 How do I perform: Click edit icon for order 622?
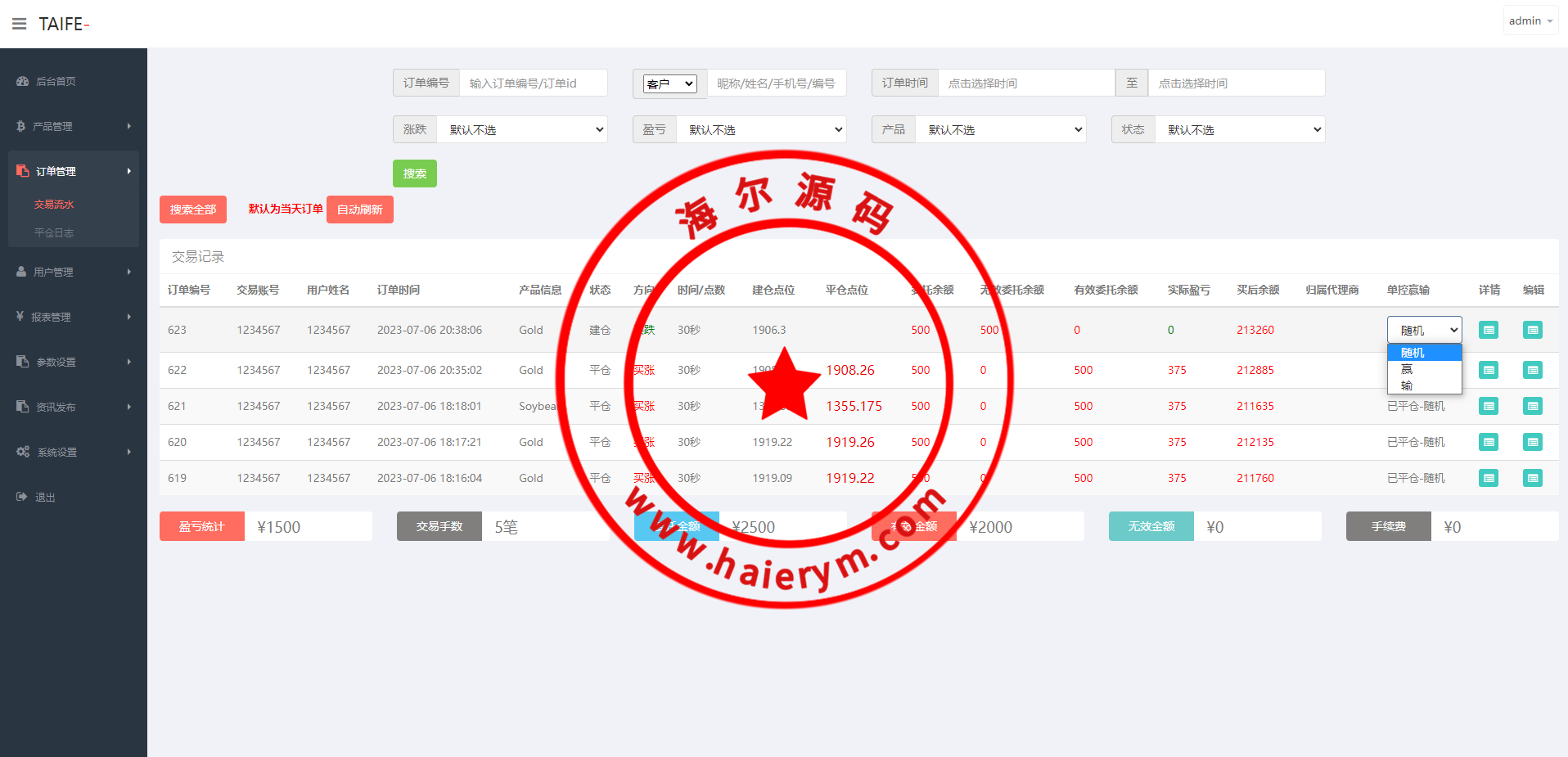pos(1532,370)
